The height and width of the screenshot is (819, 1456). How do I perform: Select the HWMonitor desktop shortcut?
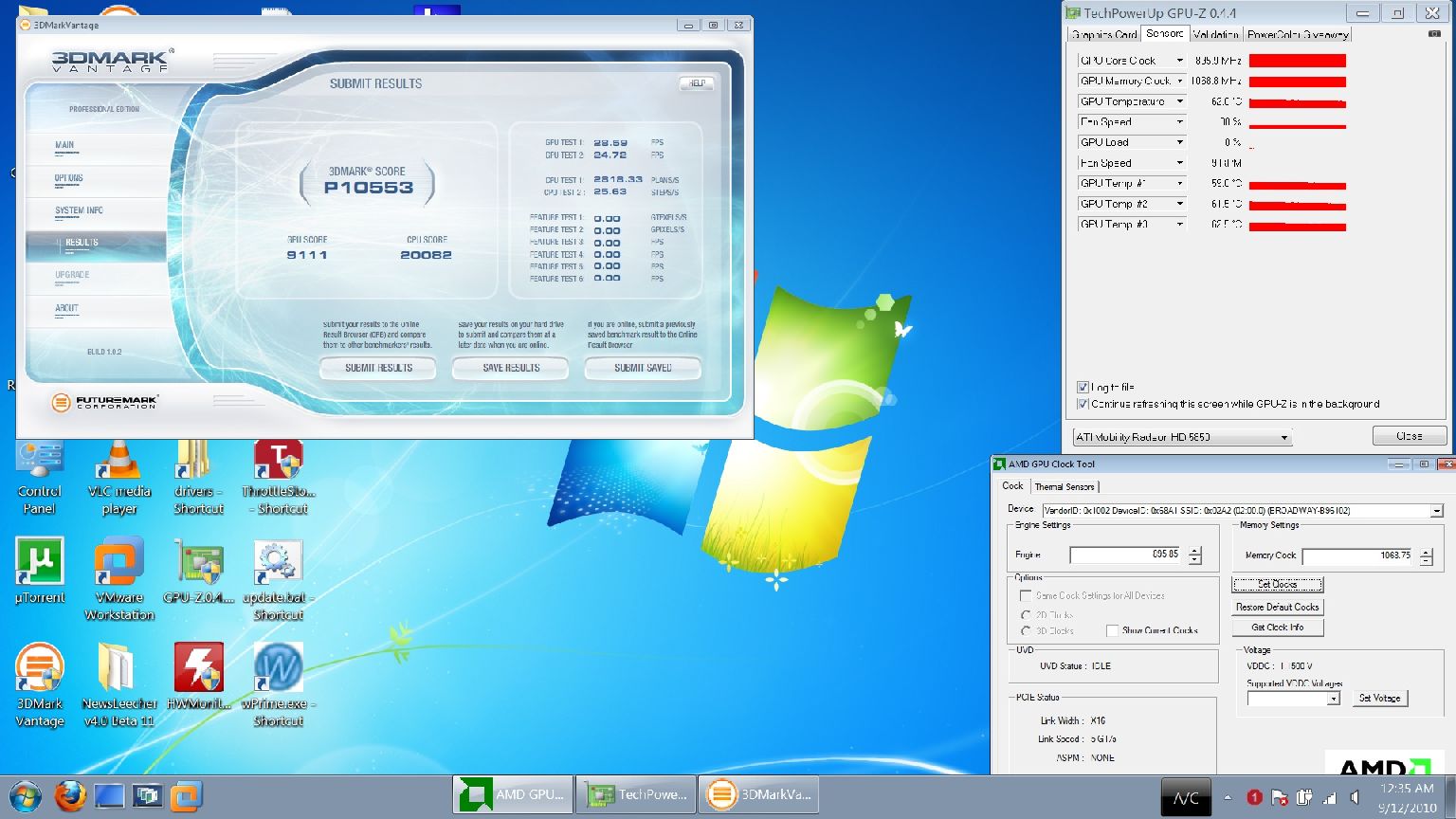click(x=198, y=677)
